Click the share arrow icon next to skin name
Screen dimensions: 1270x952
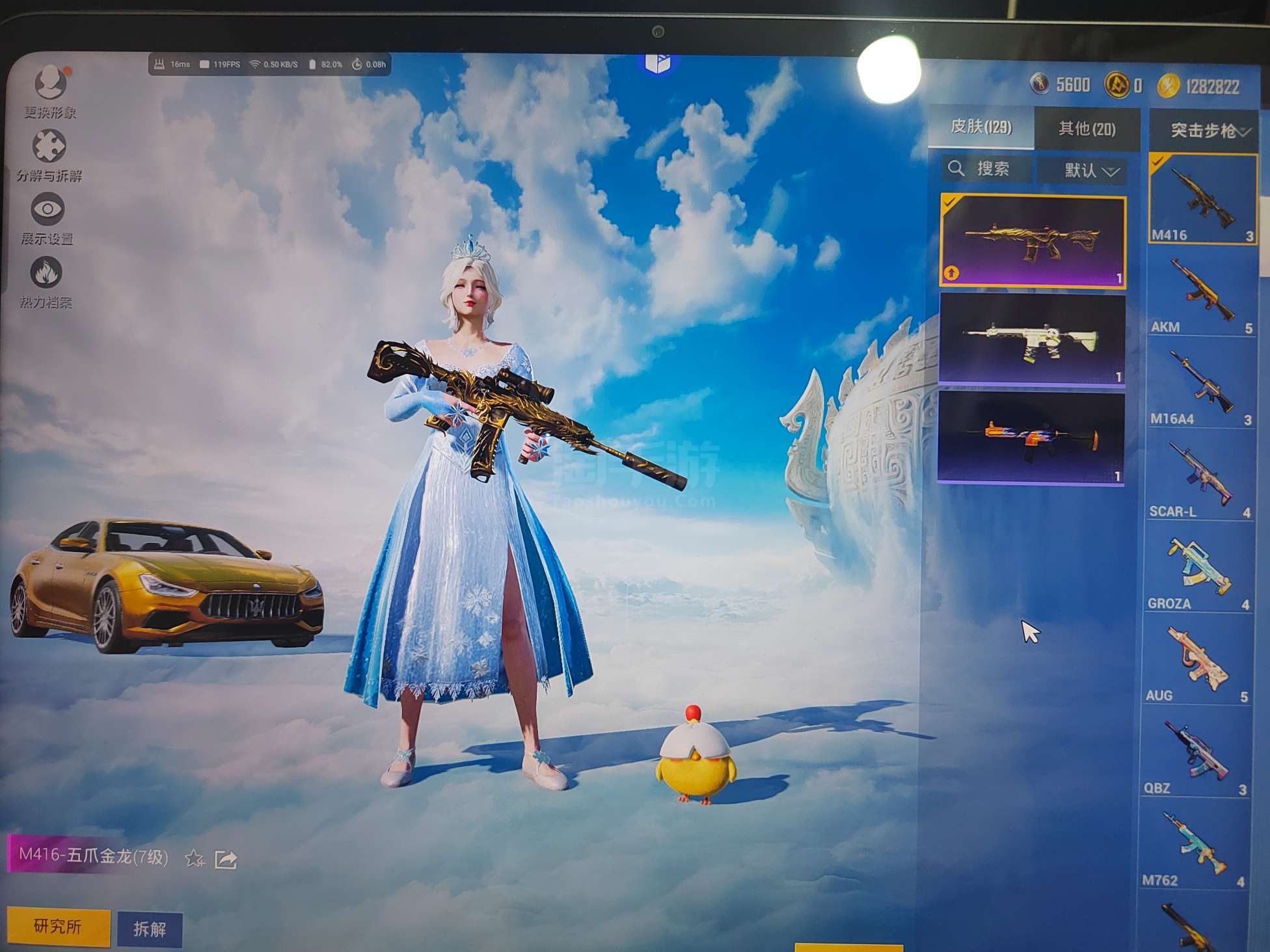[226, 860]
